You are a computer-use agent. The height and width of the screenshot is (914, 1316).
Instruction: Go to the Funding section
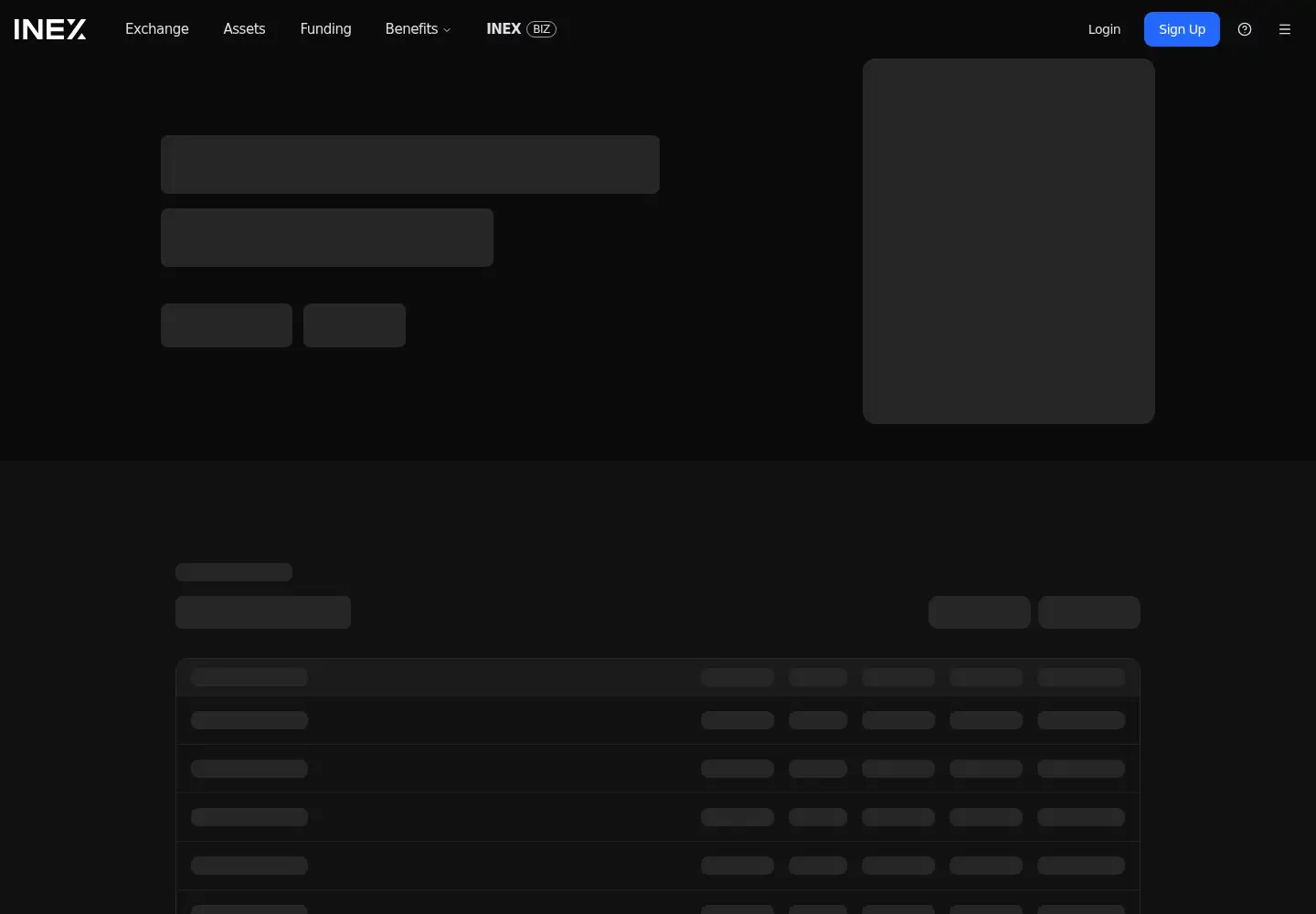325,29
